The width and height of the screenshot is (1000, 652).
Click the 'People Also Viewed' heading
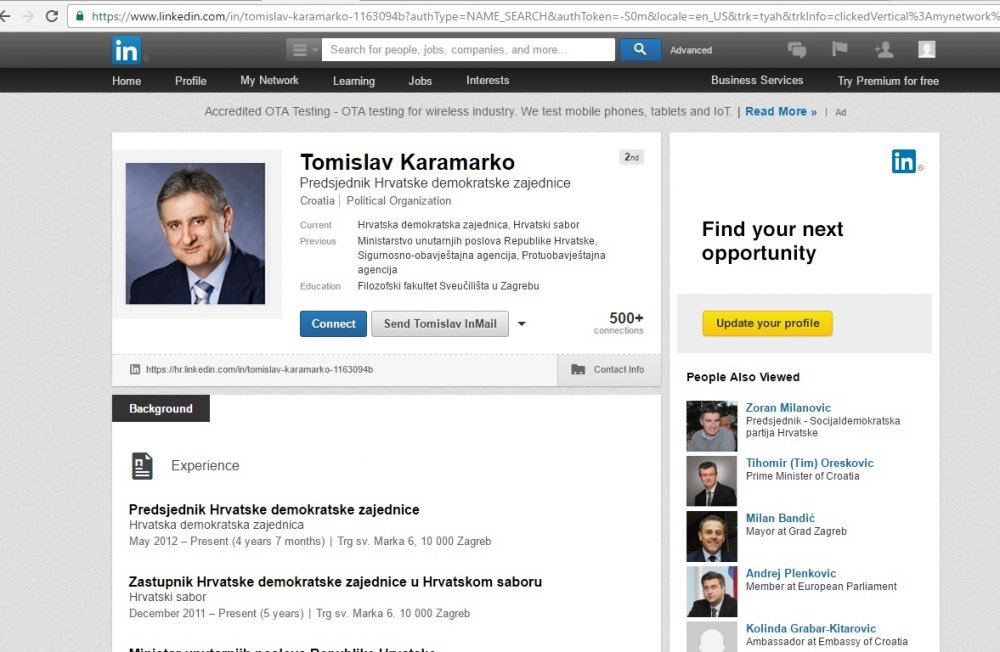point(743,377)
